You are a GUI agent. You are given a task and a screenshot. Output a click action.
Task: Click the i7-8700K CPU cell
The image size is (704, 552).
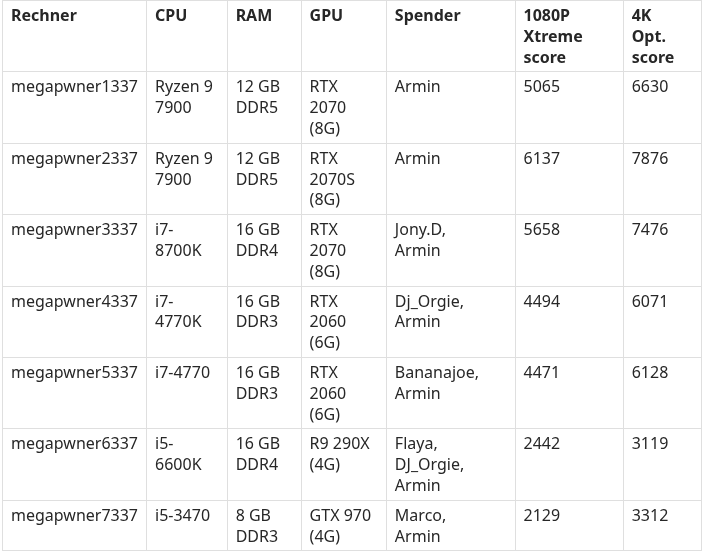coord(178,240)
